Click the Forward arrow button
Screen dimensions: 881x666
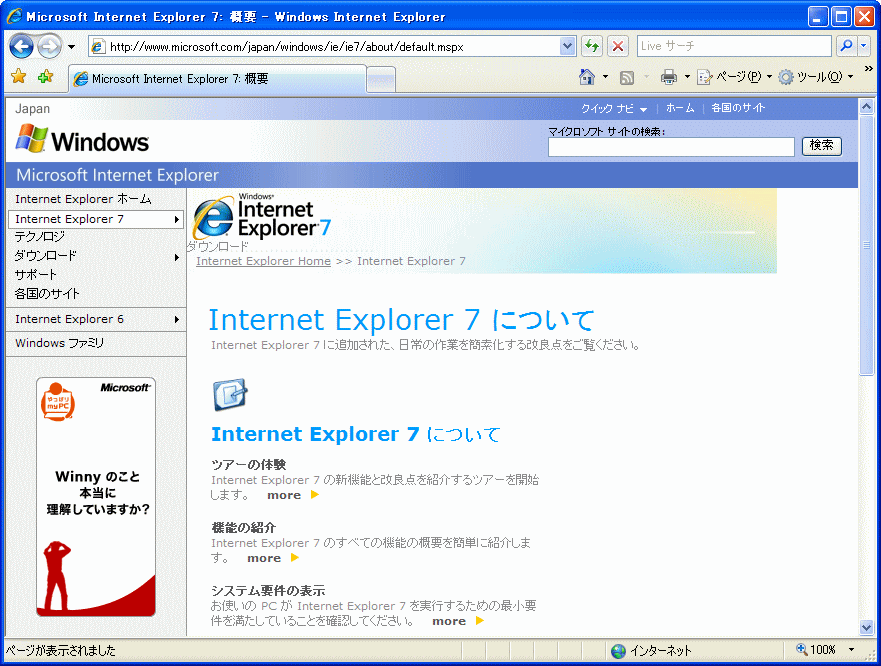[49, 47]
